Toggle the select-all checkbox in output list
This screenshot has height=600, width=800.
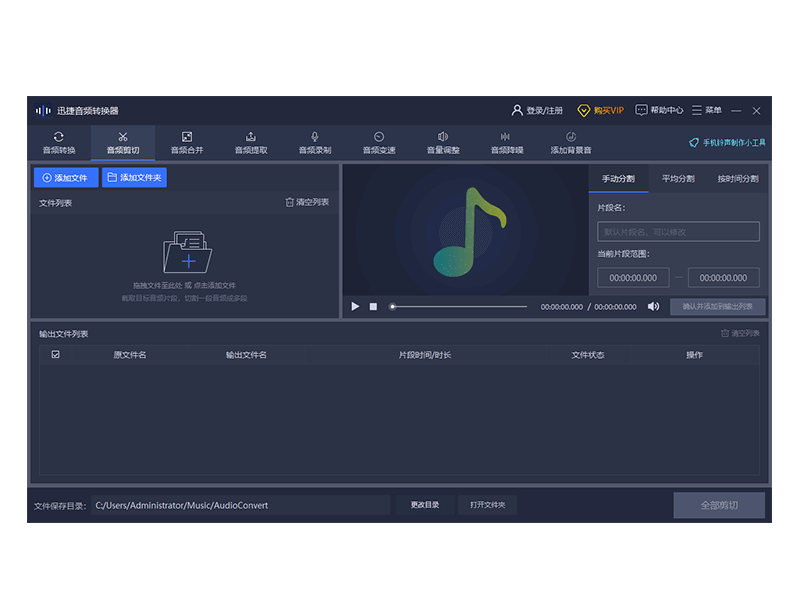tap(56, 354)
